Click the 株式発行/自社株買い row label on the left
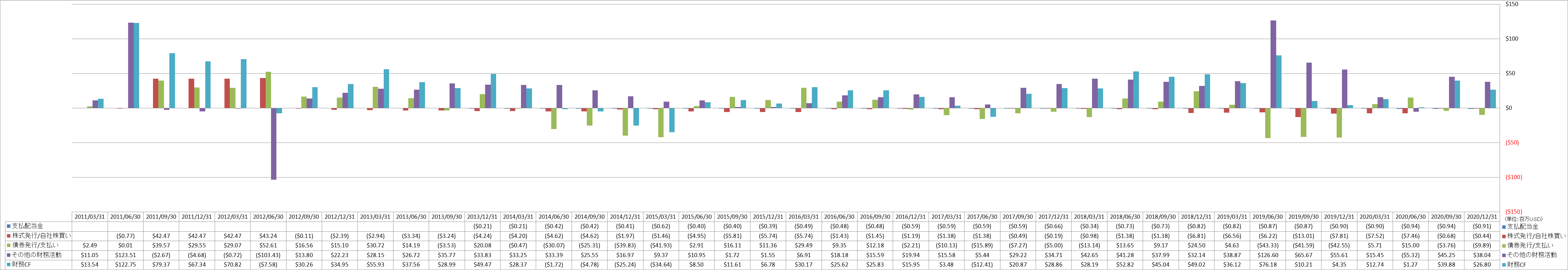 [x=41, y=236]
